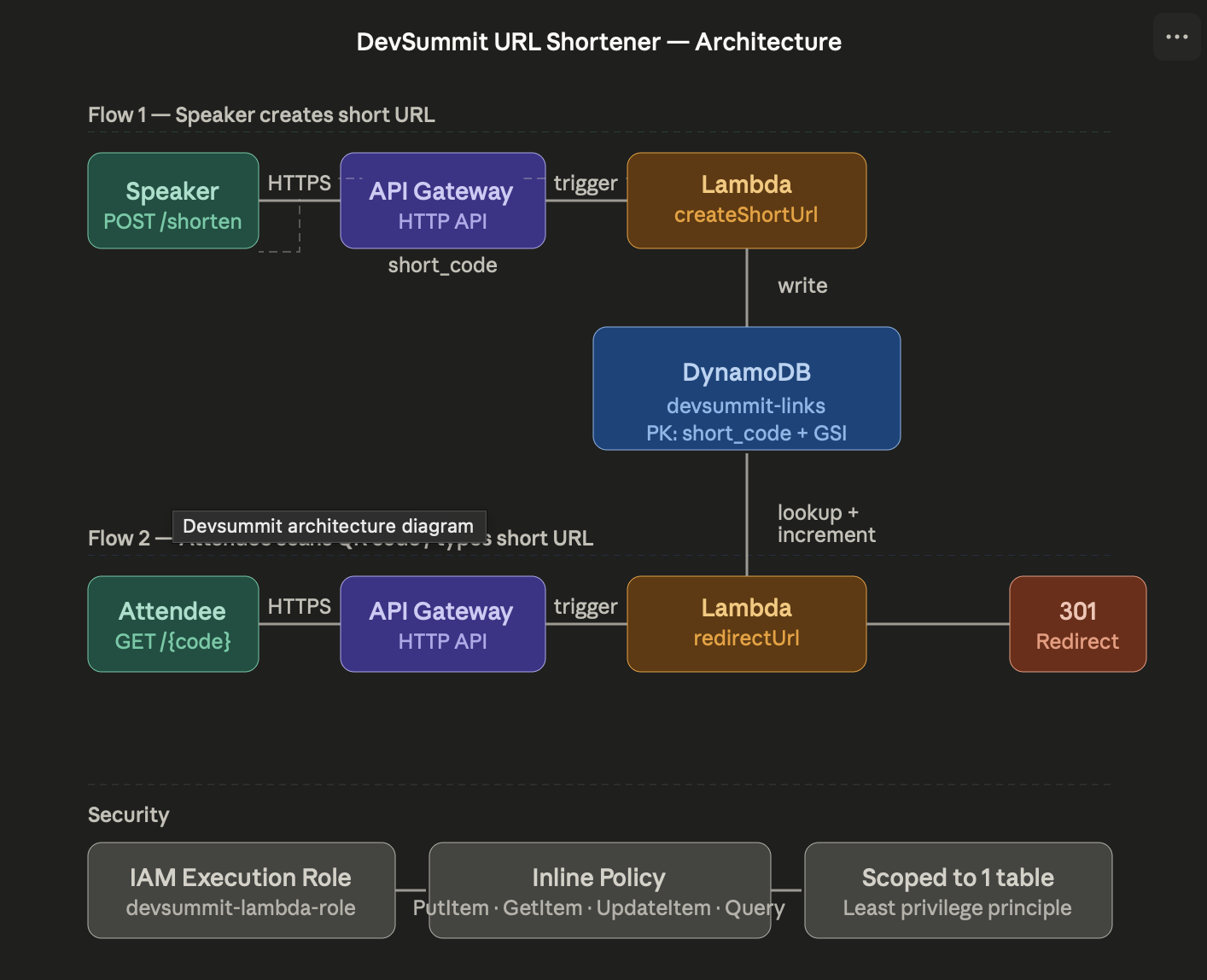Screen dimensions: 1207x980
Task: Select the Lambda createShortUrl box
Action: (747, 201)
